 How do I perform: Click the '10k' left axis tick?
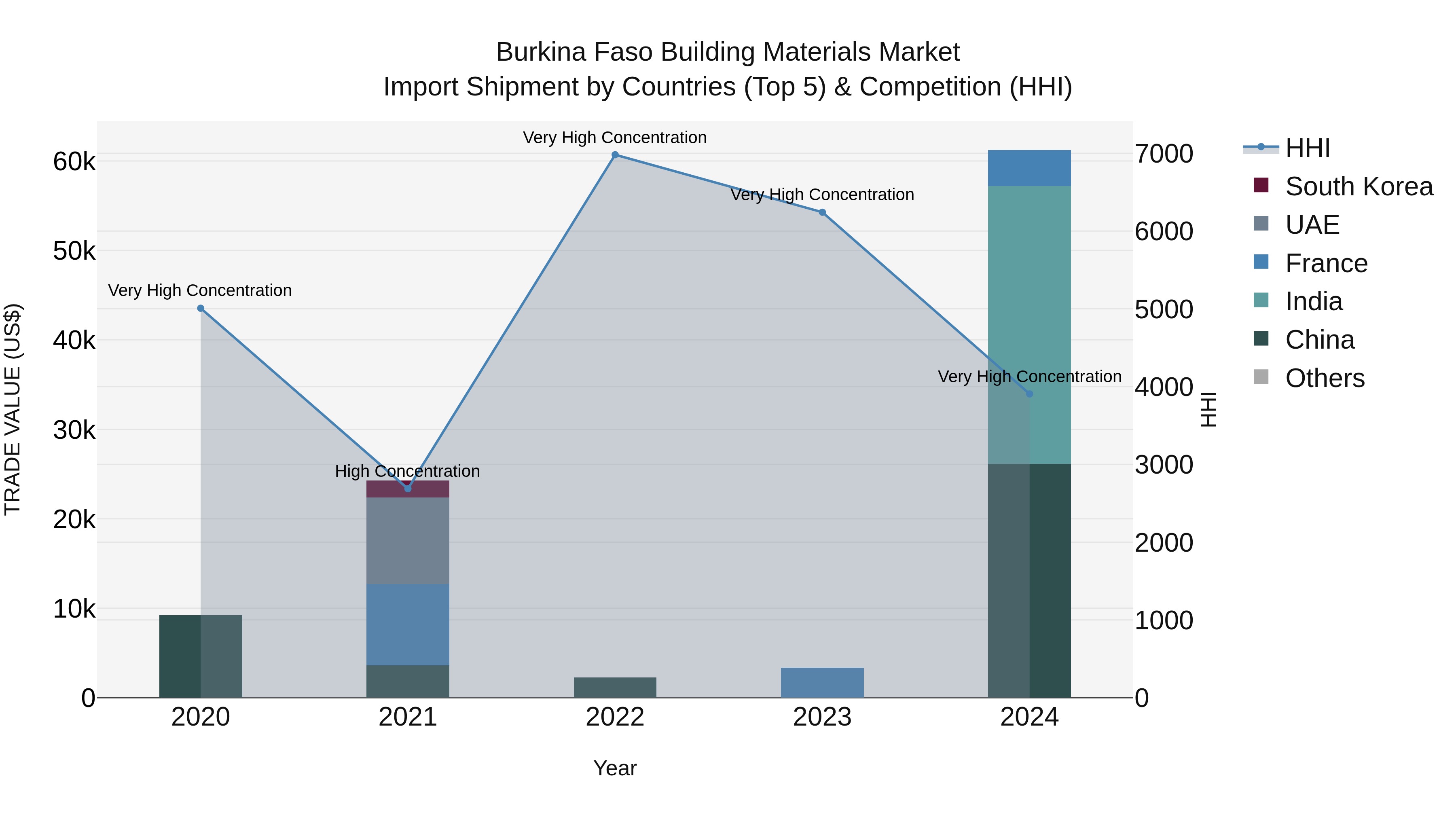pyautogui.click(x=74, y=609)
